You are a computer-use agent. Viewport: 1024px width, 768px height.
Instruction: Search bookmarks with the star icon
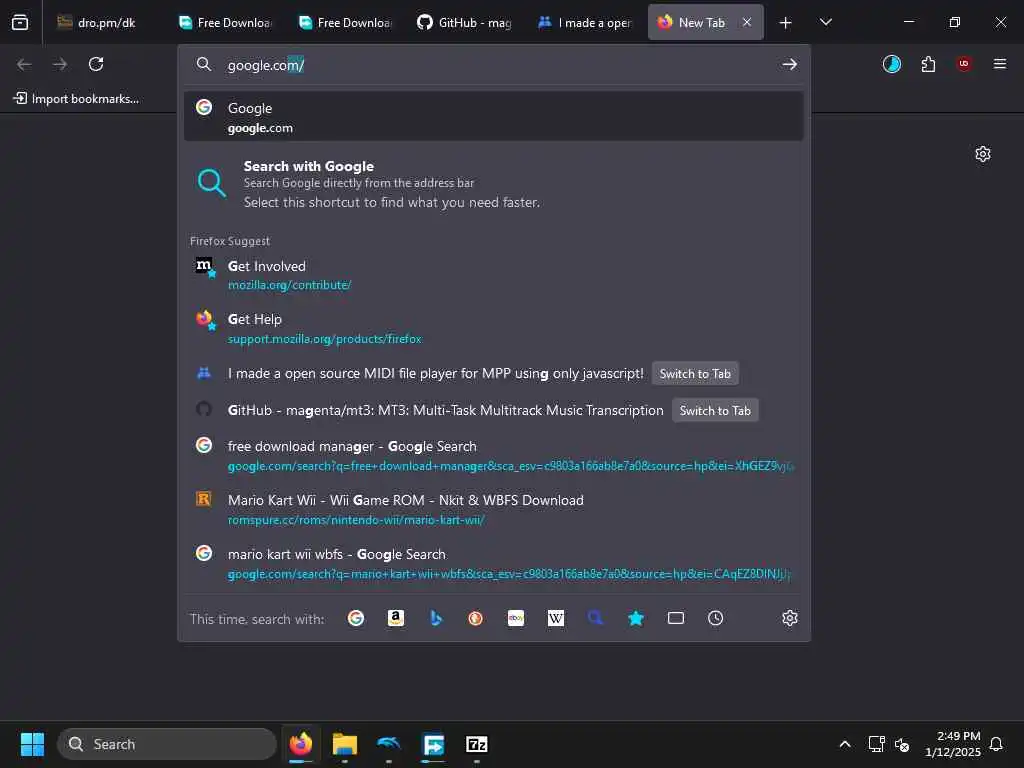635,618
